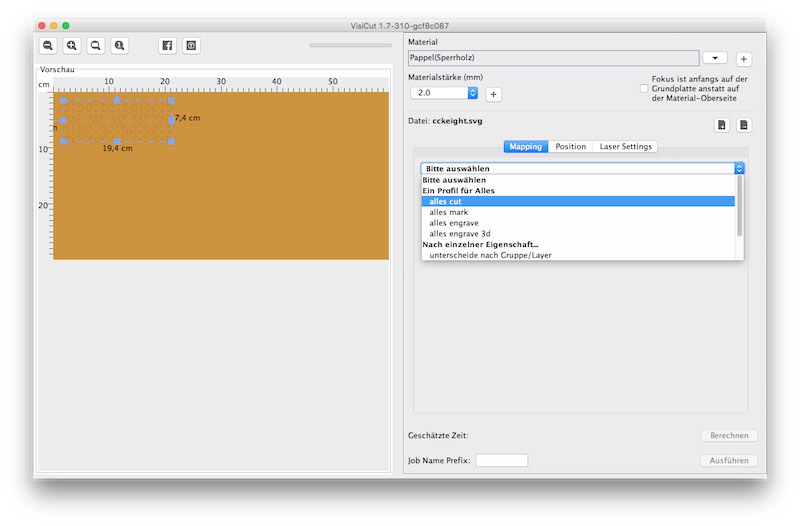Image resolution: width=800 pixels, height=526 pixels.
Task: Click the Pappel(Sperrholz) material field
Action: 554,58
